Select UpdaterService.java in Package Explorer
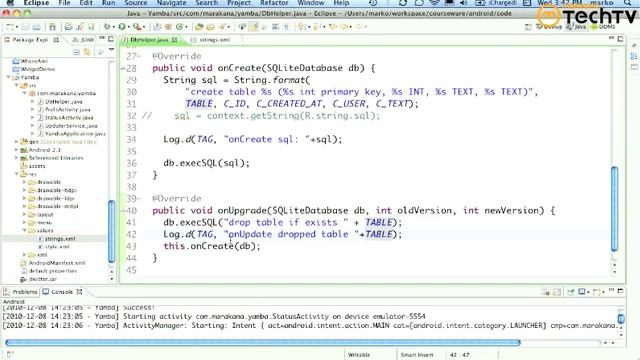 click(71, 126)
